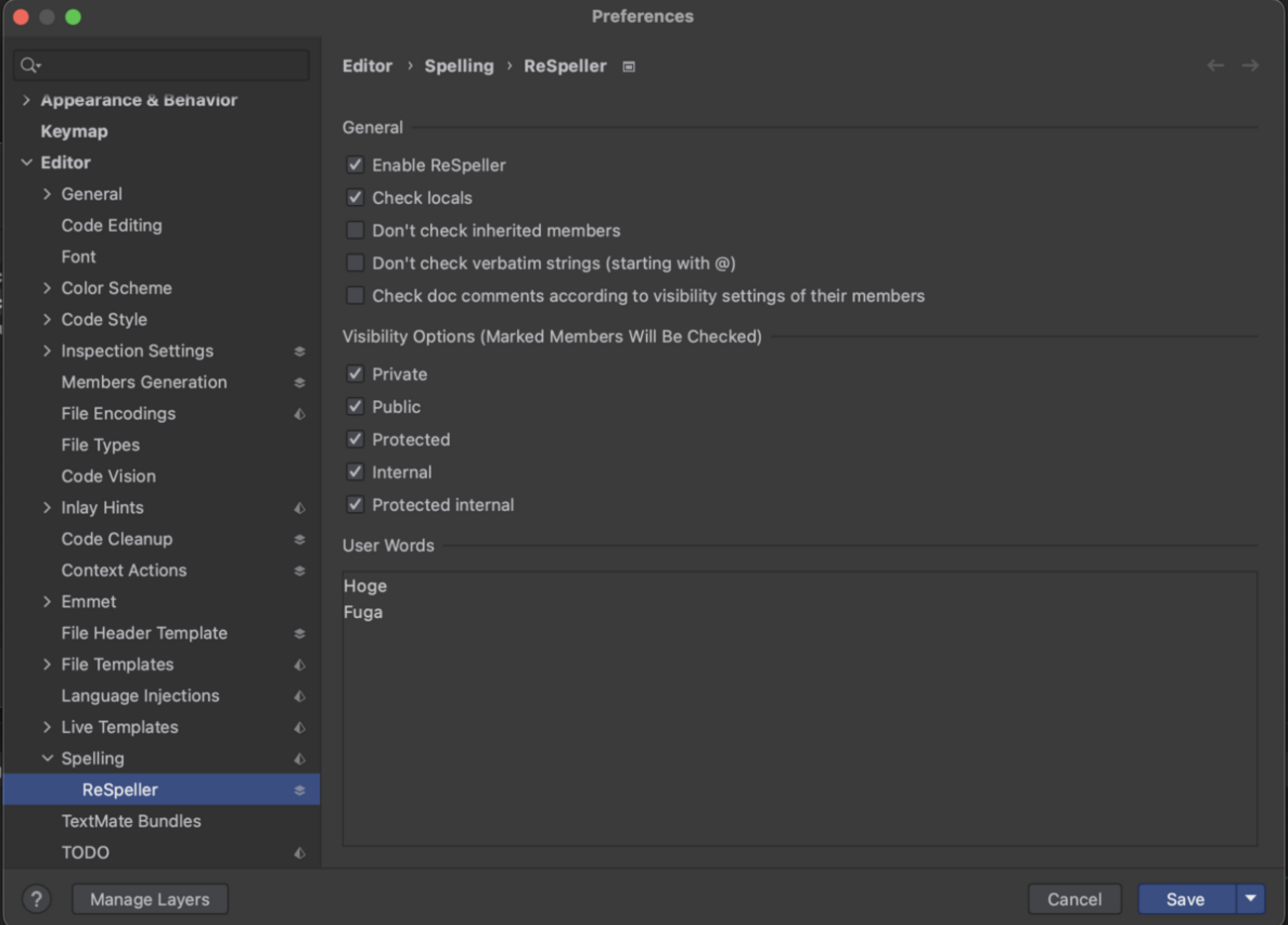Click the settings layer icon next to ReSpeller breadcrumb

click(x=628, y=66)
